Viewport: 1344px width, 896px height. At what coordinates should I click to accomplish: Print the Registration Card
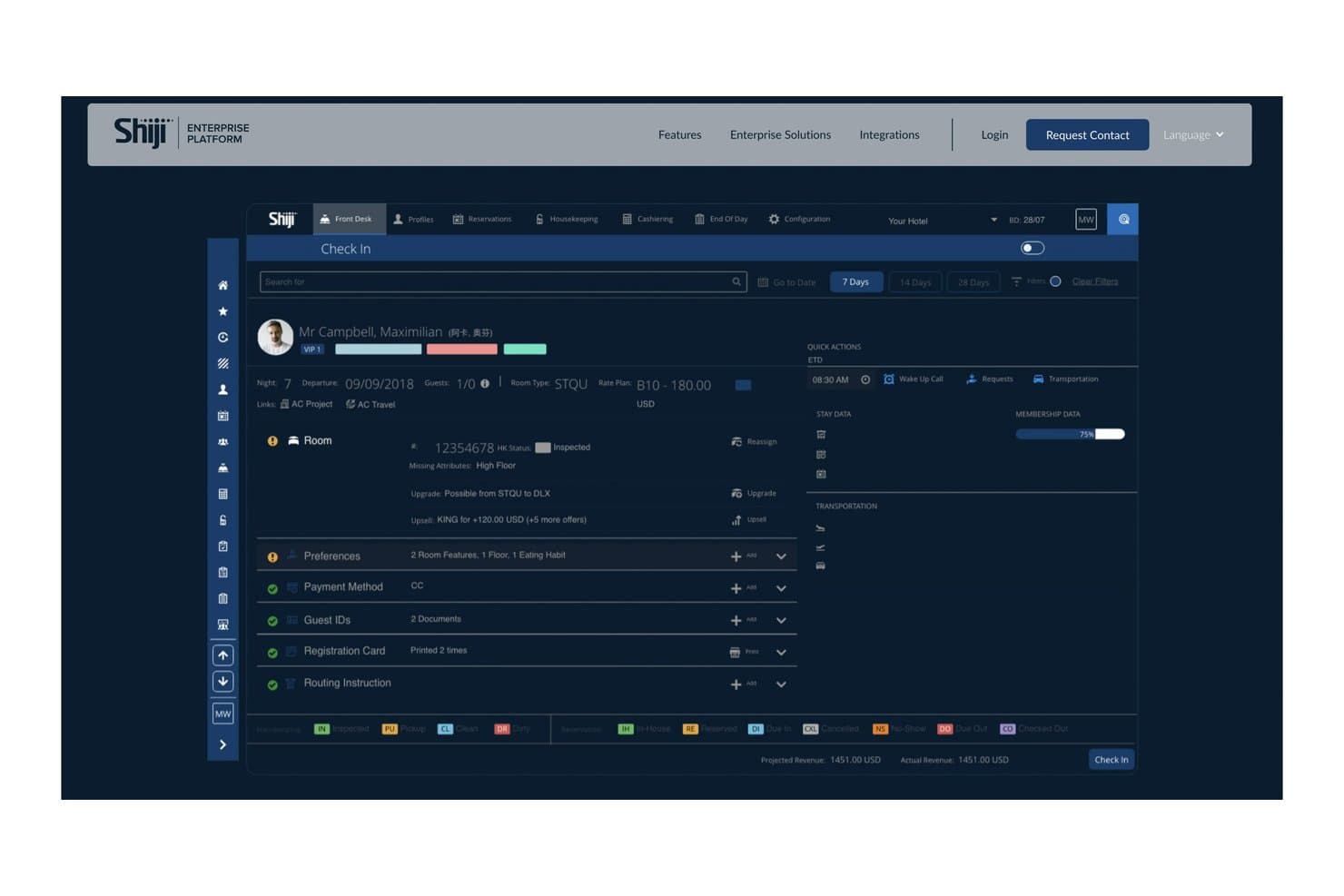[736, 653]
